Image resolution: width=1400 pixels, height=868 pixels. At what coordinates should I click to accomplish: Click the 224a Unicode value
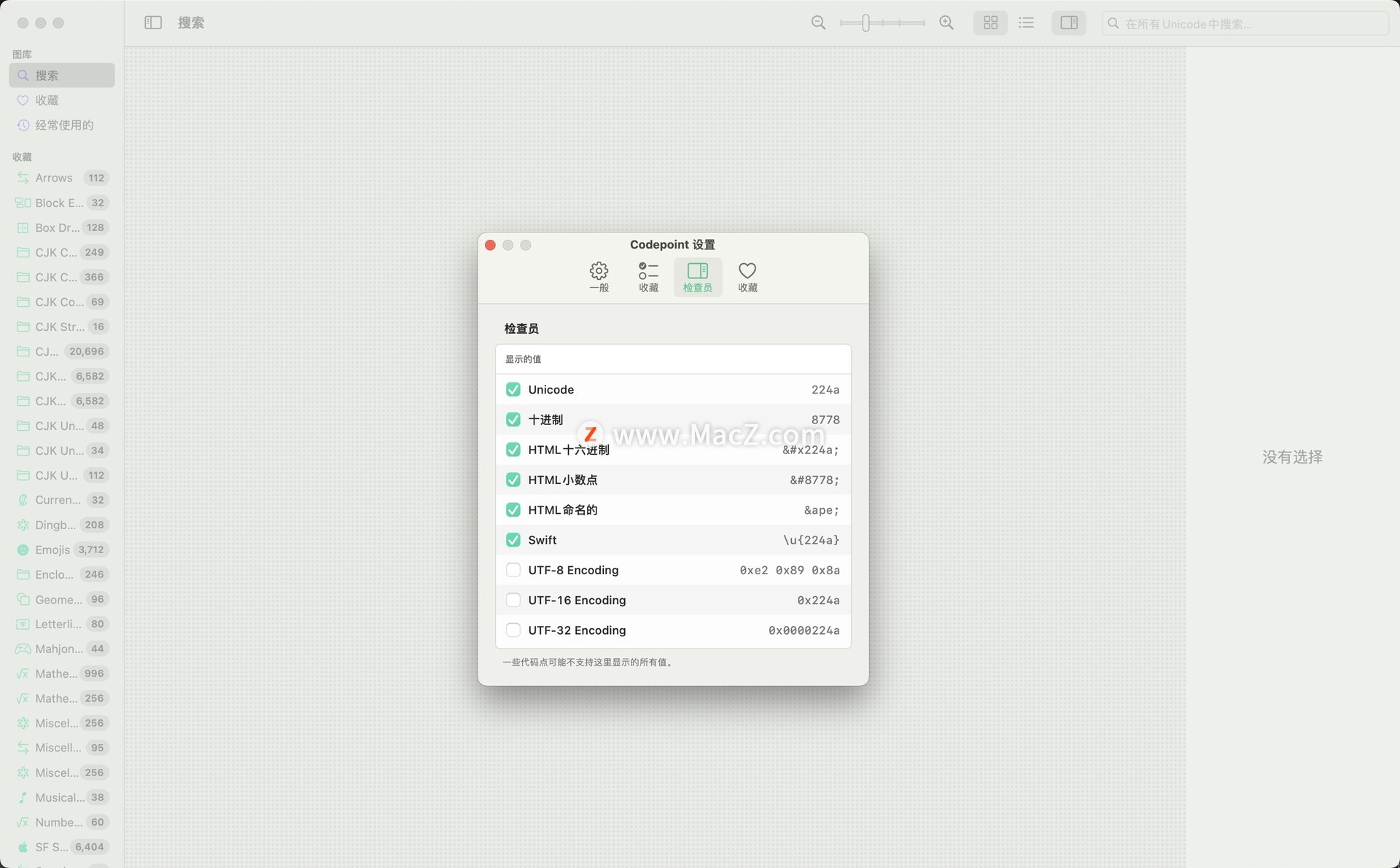point(825,390)
